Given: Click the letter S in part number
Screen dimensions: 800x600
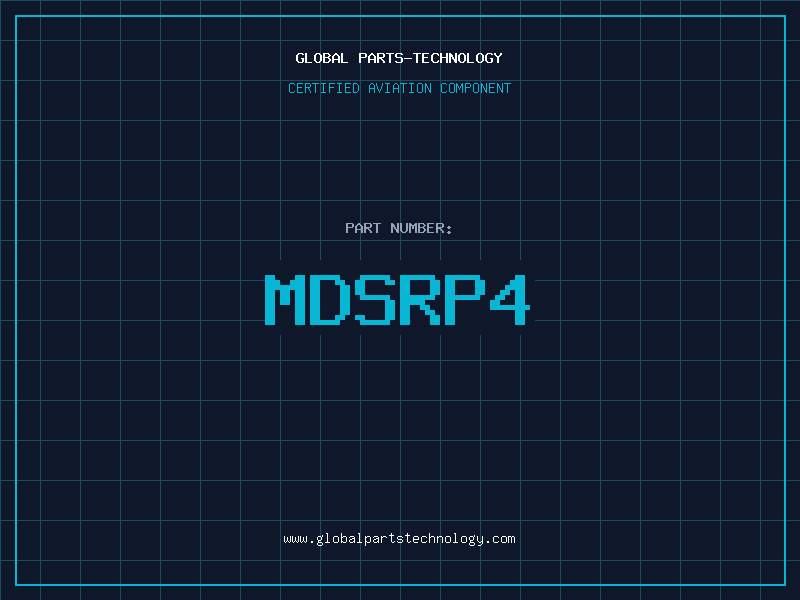Looking at the screenshot, I should (376, 299).
